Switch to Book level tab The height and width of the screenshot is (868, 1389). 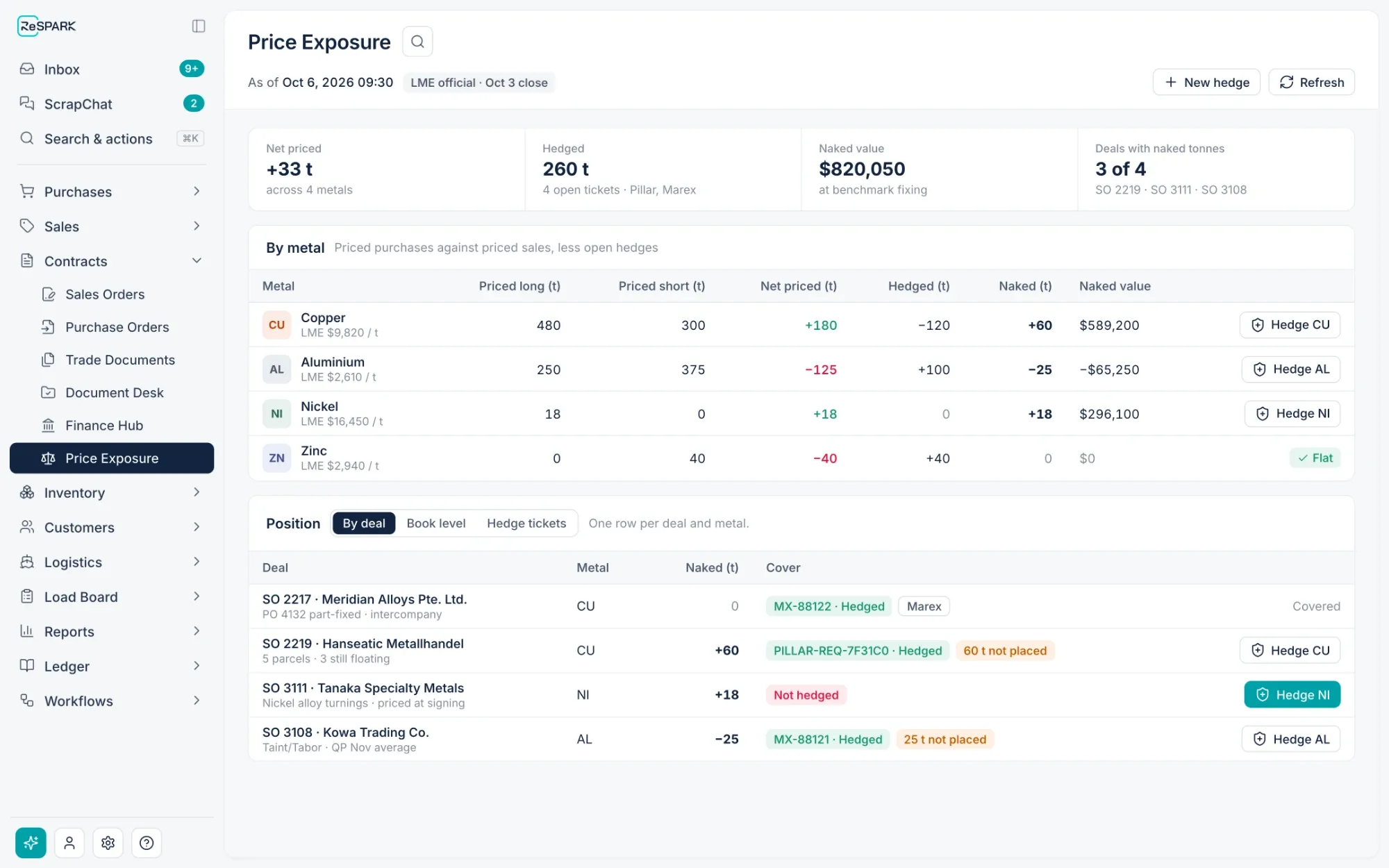click(x=436, y=524)
